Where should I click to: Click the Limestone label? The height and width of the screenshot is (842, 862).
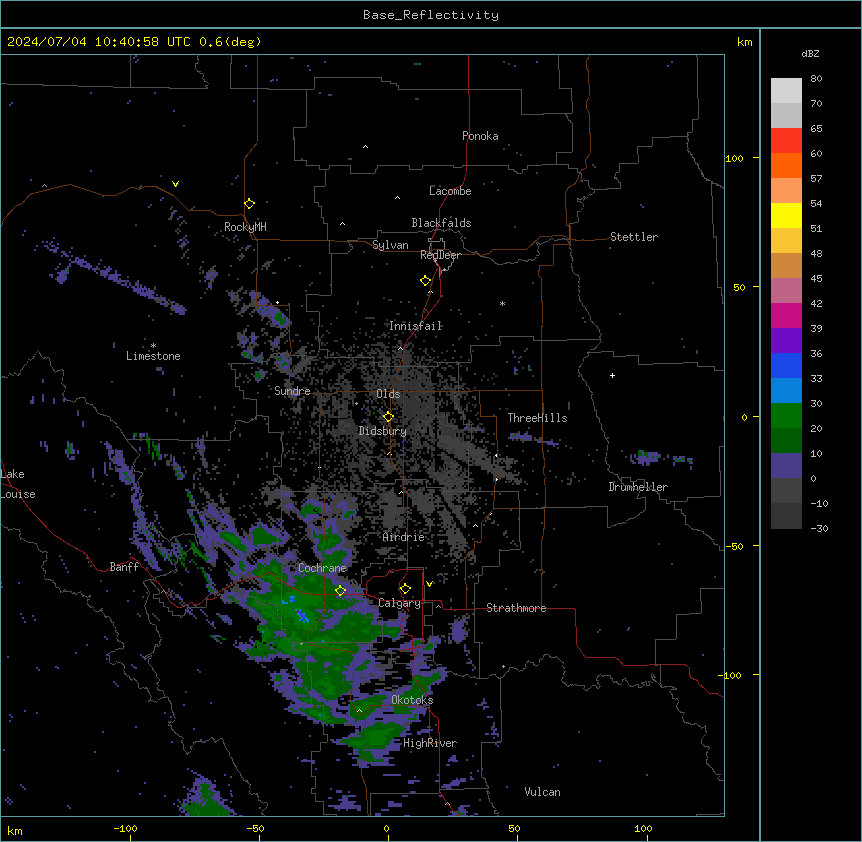pyautogui.click(x=153, y=356)
